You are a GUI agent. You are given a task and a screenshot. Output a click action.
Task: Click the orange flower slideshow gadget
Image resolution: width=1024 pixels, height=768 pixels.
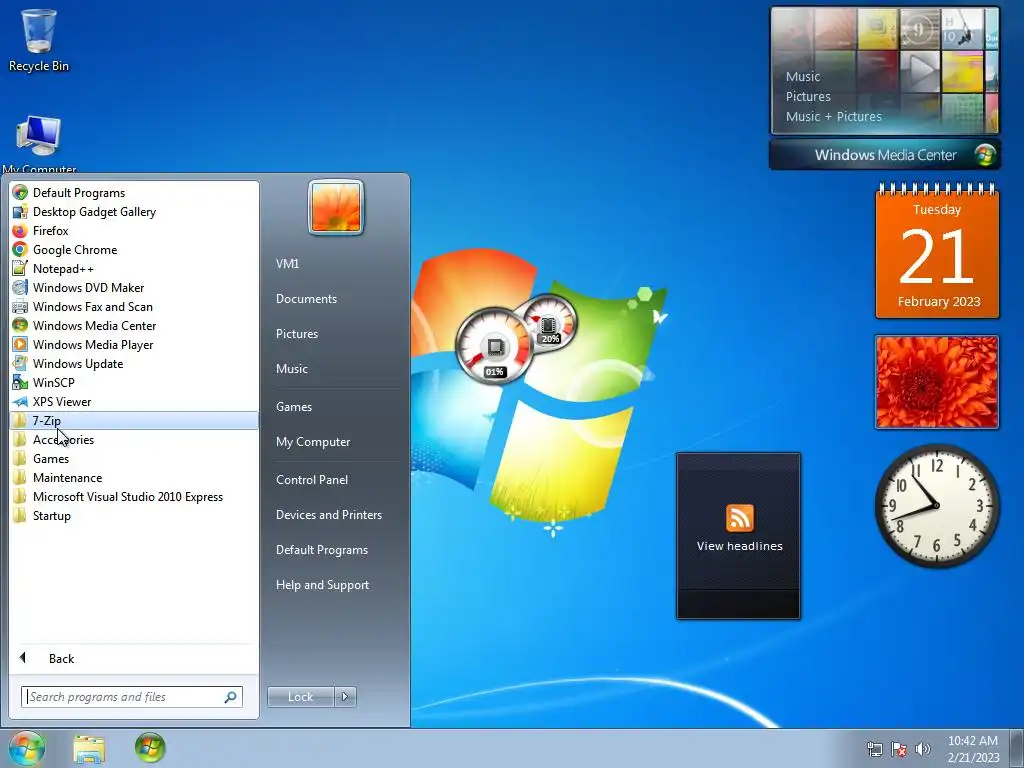point(936,382)
